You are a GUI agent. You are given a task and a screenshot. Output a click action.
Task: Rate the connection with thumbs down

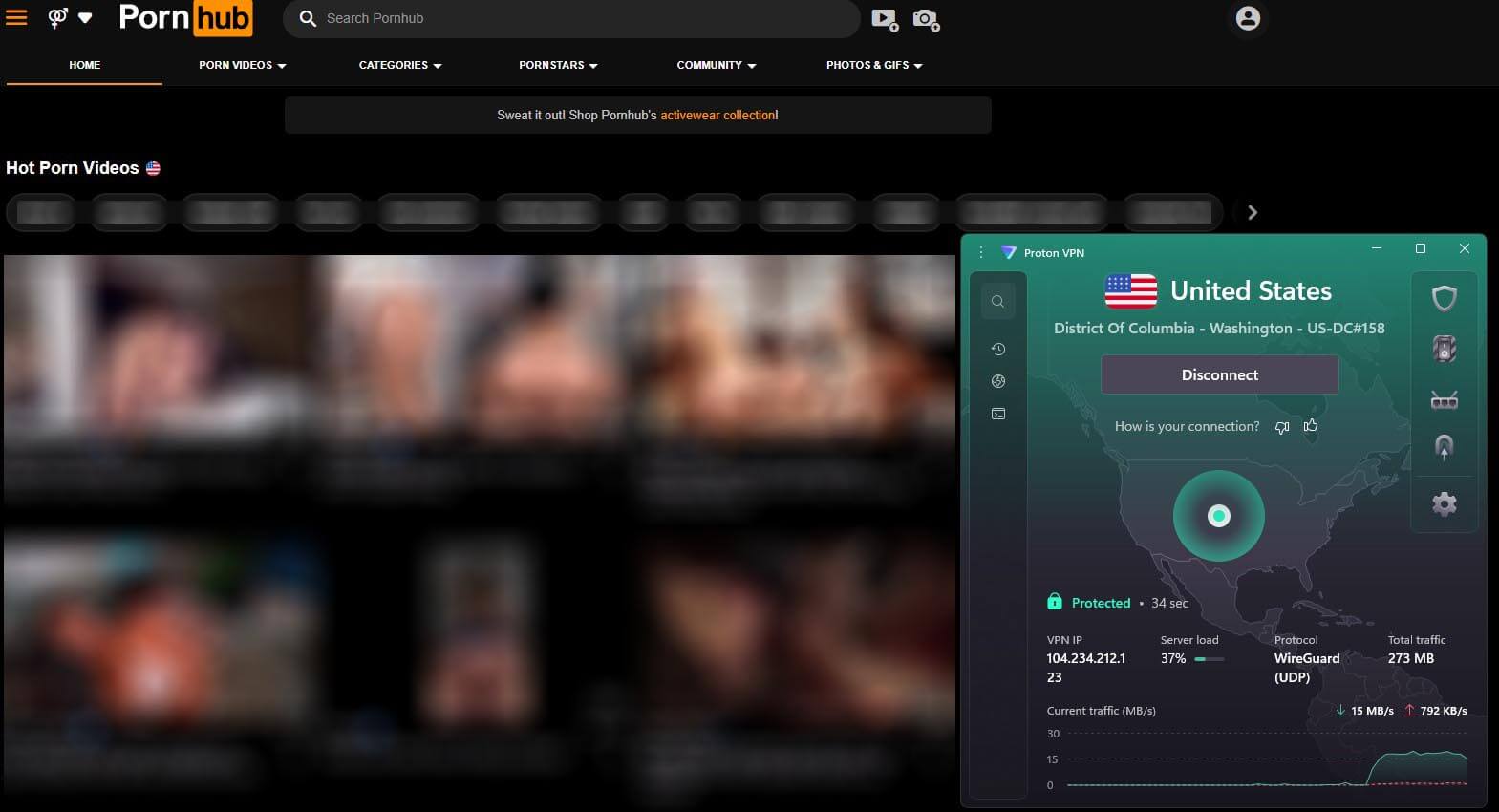pyautogui.click(x=1282, y=427)
